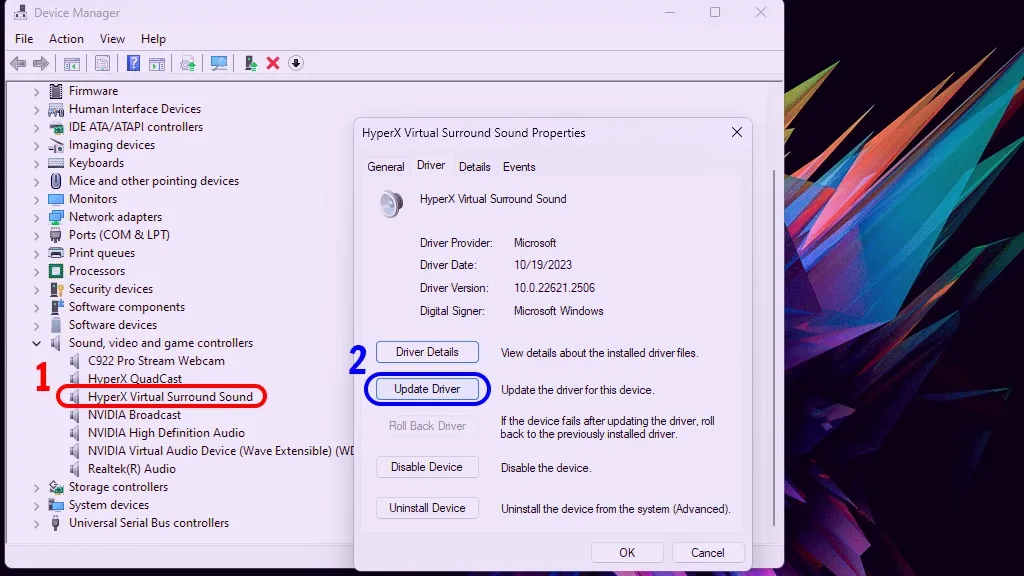
Task: Click the Back arrow in the toolbar
Action: point(18,63)
